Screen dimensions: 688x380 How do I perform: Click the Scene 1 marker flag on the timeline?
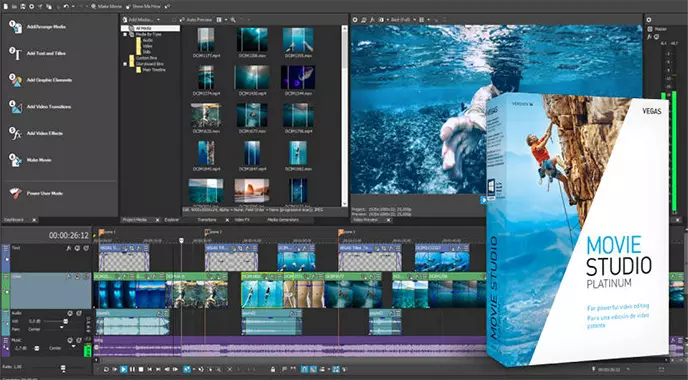coord(101,232)
